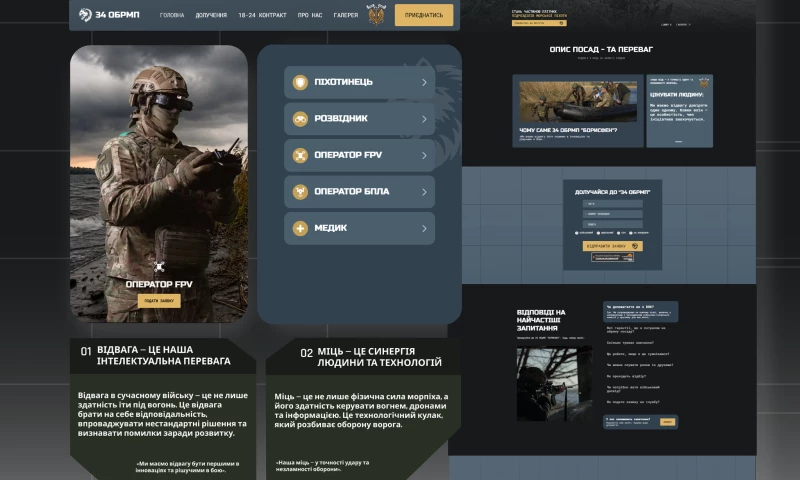Click the sniper photo in the FAQ section
This screenshot has width=800, height=480.
point(554,384)
